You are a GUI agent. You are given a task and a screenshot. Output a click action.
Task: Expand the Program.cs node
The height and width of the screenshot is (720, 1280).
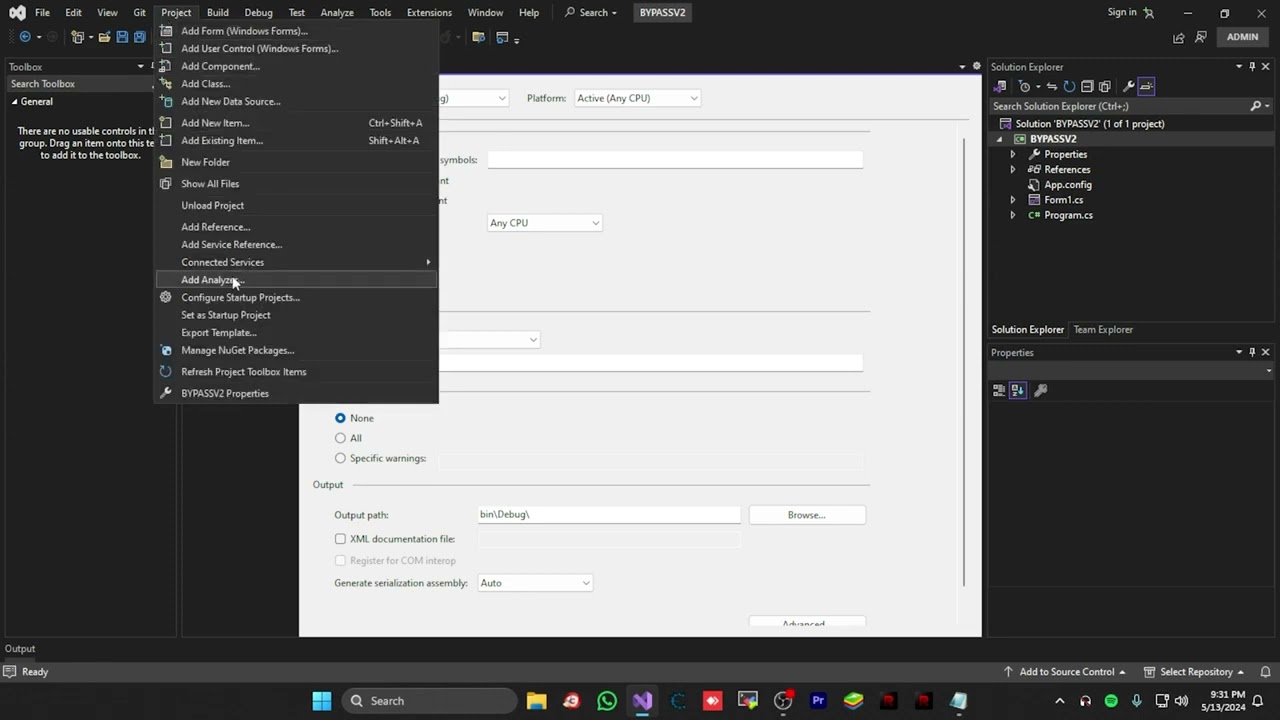1013,215
